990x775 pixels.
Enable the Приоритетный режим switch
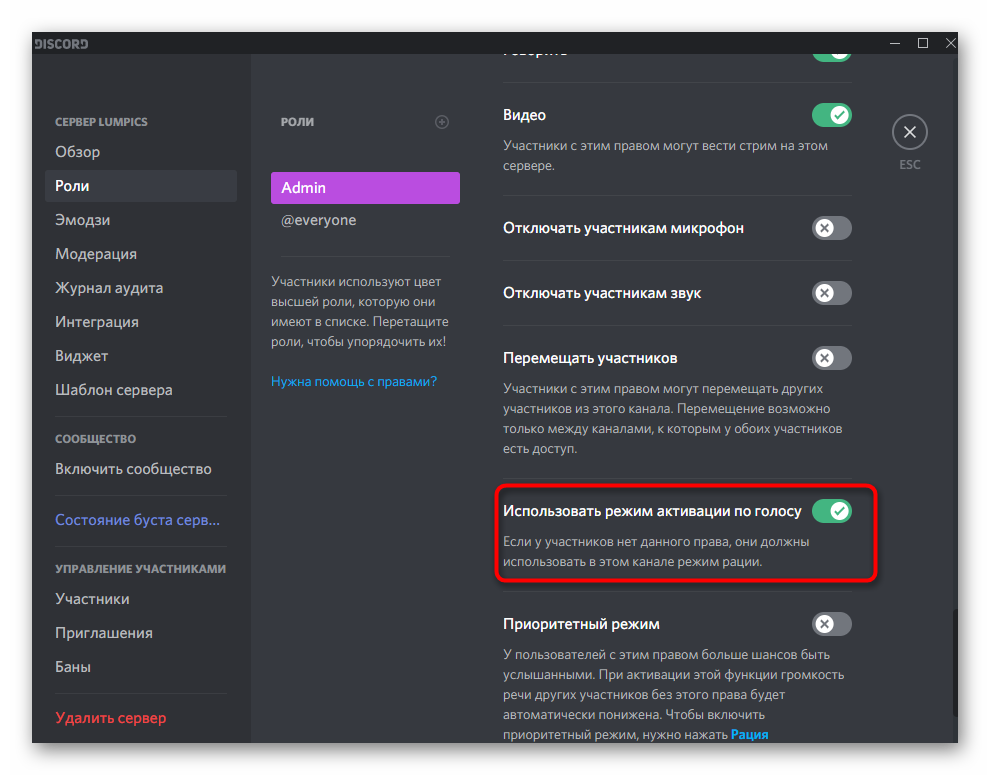click(x=831, y=624)
